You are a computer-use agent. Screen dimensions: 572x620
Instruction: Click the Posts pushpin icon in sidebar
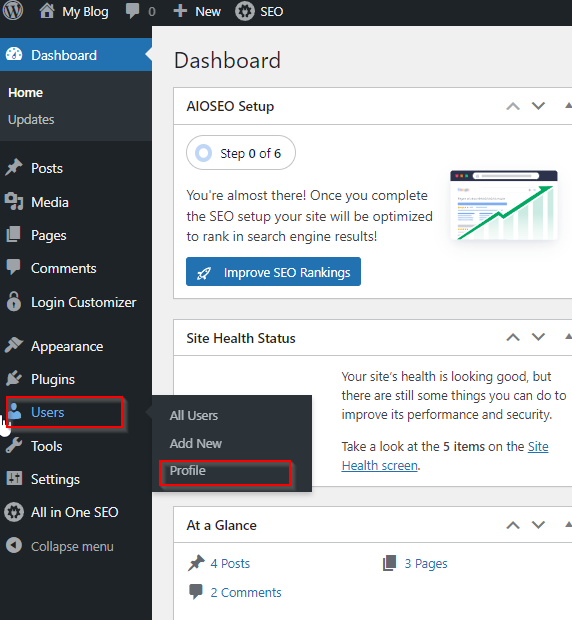(x=14, y=168)
